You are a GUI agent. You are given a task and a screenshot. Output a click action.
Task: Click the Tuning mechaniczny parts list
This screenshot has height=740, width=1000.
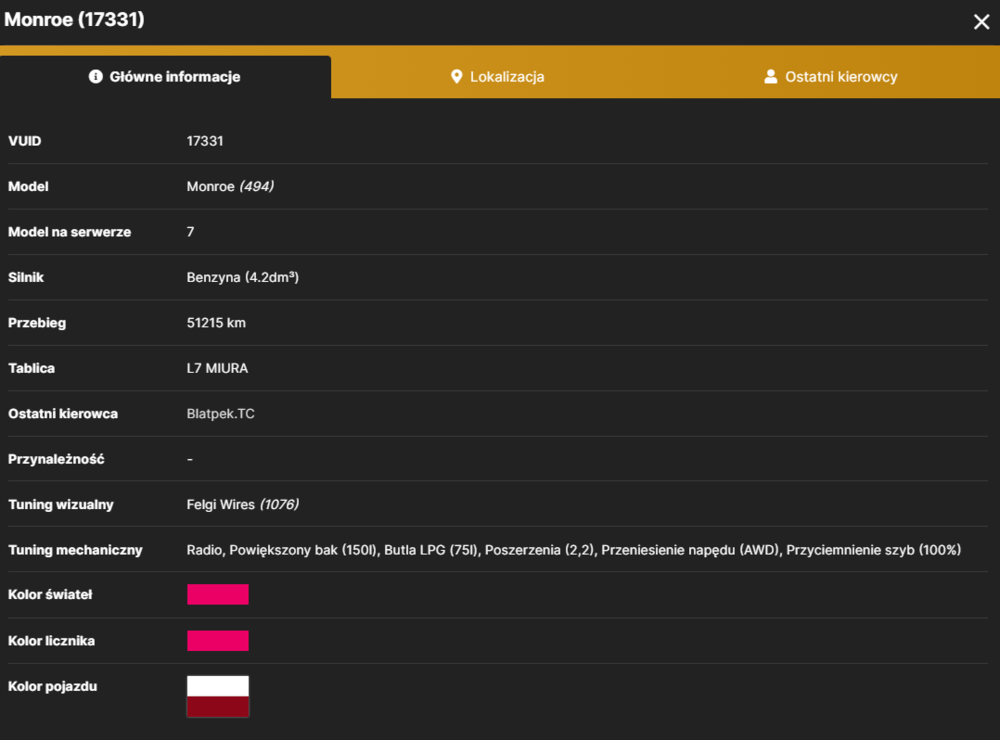click(x=573, y=550)
